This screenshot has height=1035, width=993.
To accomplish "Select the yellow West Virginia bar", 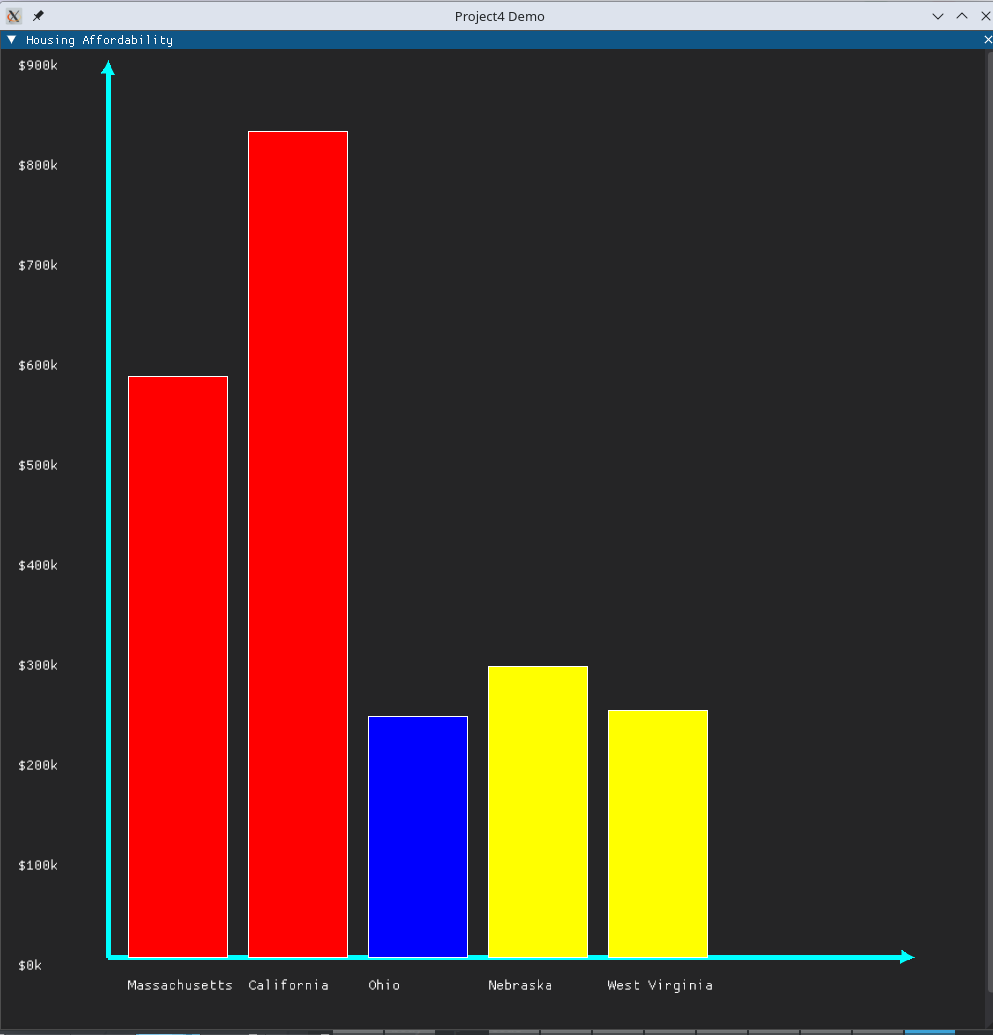I will click(658, 833).
